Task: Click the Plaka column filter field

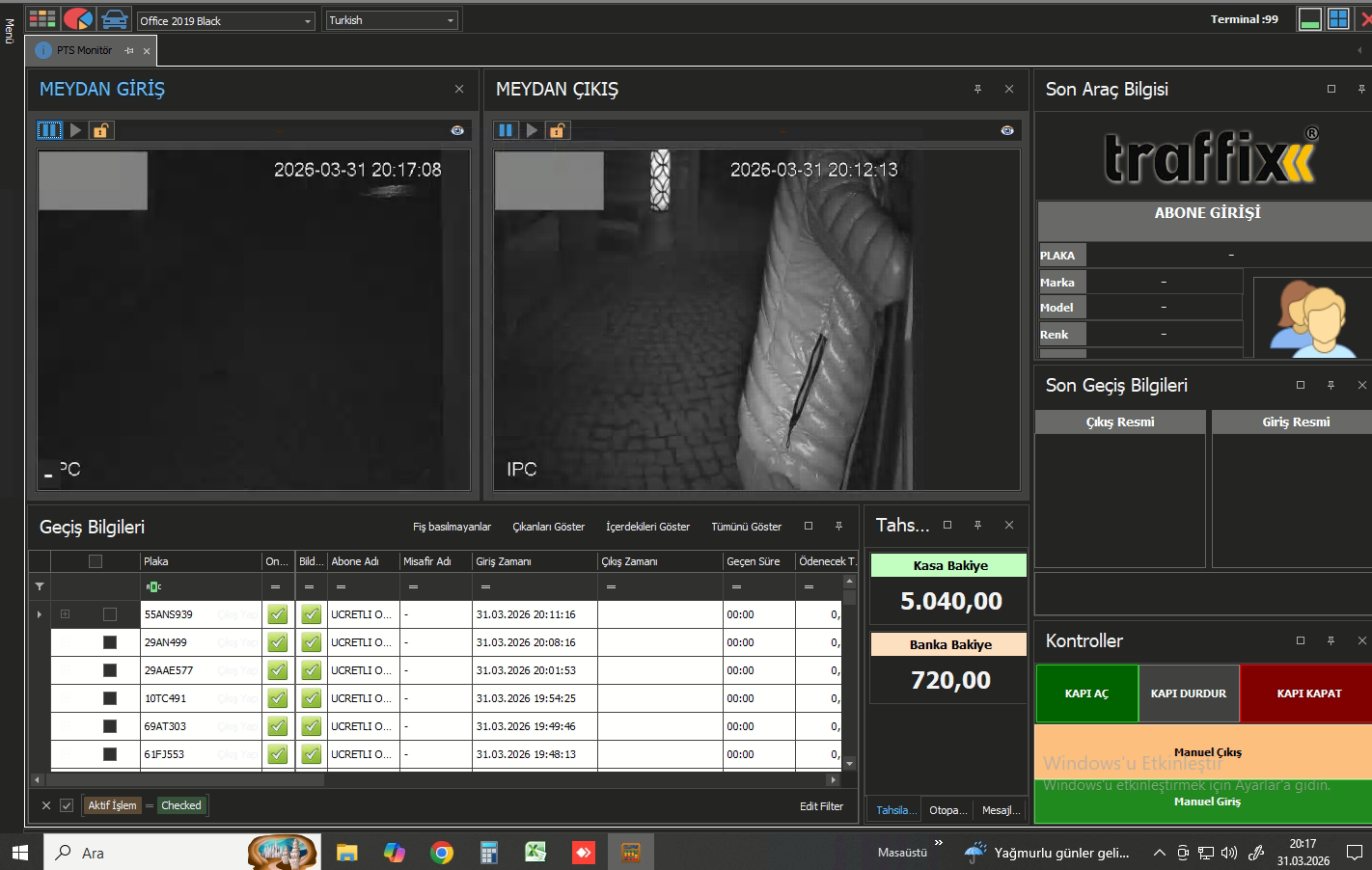Action: (x=203, y=586)
